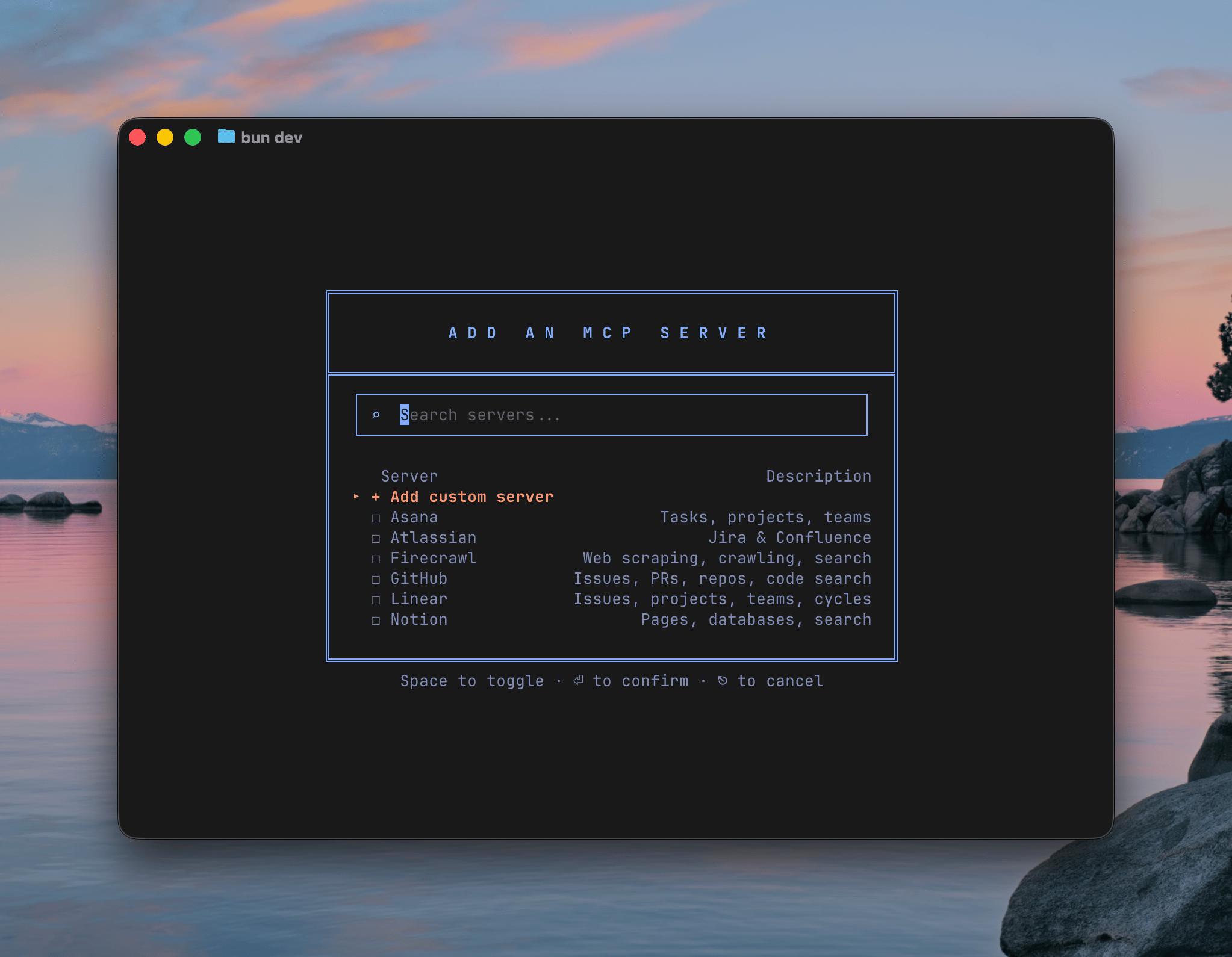Click the Asana server name
The width and height of the screenshot is (1232, 957).
[414, 517]
